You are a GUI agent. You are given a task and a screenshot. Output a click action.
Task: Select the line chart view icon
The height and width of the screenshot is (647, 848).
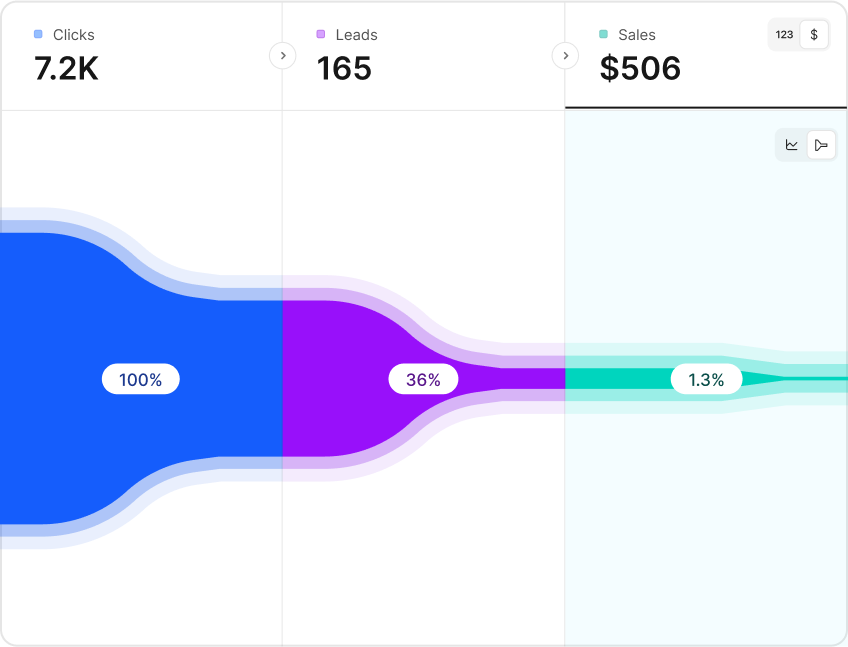coord(791,144)
